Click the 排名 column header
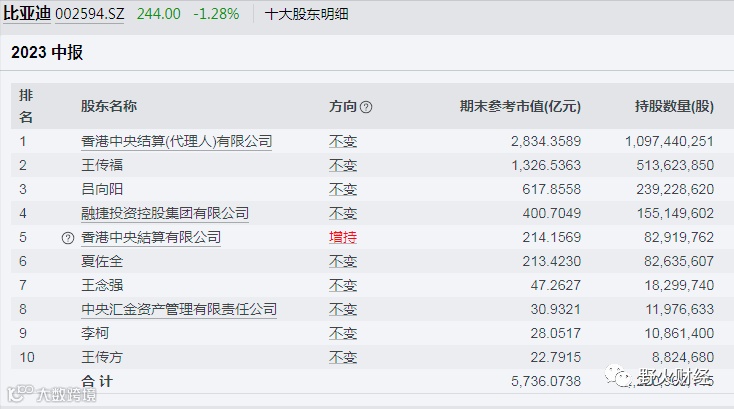 point(26,106)
